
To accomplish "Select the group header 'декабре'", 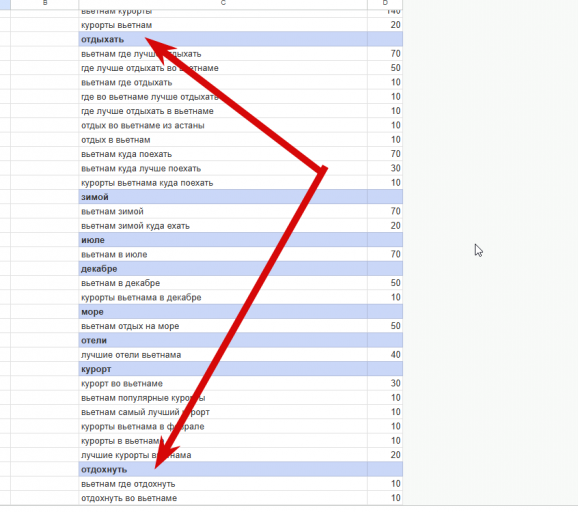I will point(223,269).
